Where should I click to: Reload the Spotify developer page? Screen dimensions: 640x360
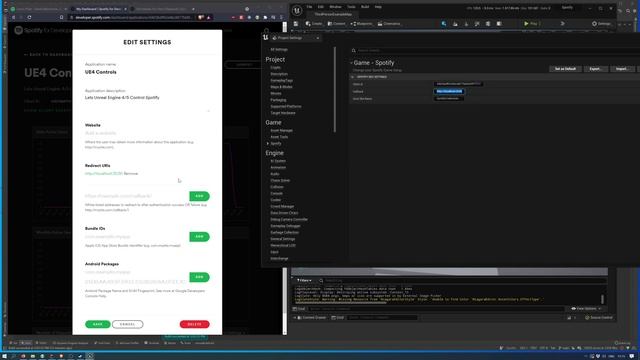click(x=29, y=18)
